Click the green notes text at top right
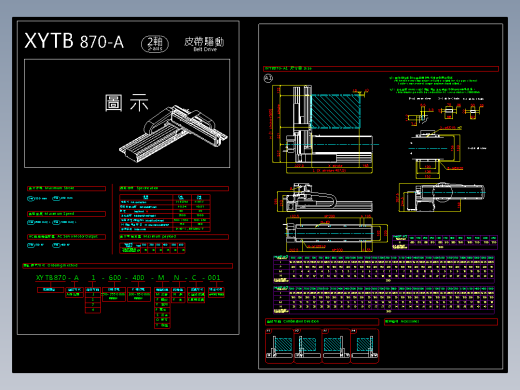Screen dimensions: 520x390 coord(434,85)
